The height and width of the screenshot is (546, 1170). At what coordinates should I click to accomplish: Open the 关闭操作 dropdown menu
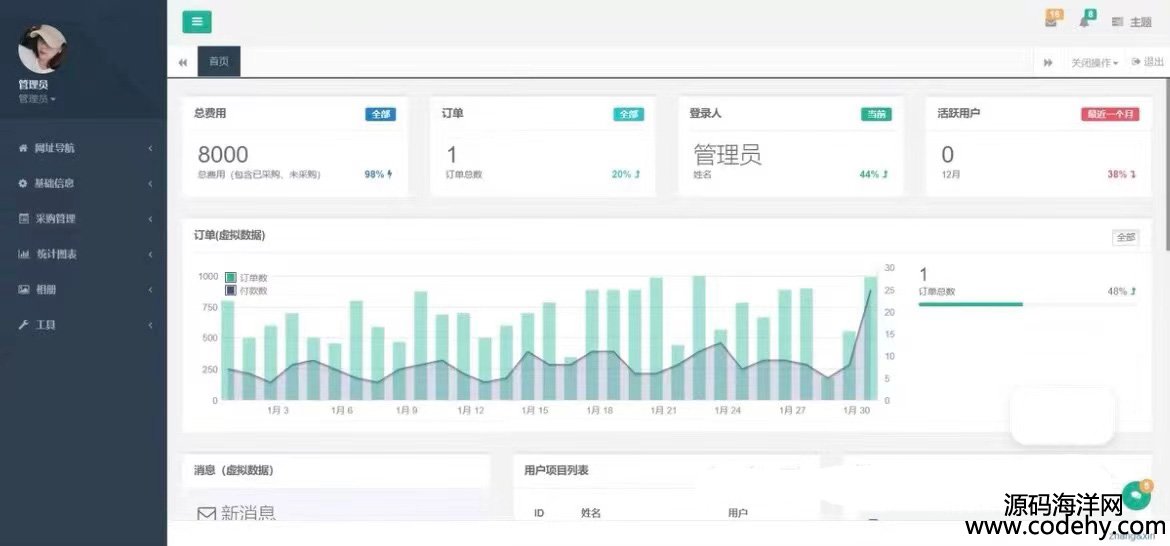point(1094,63)
